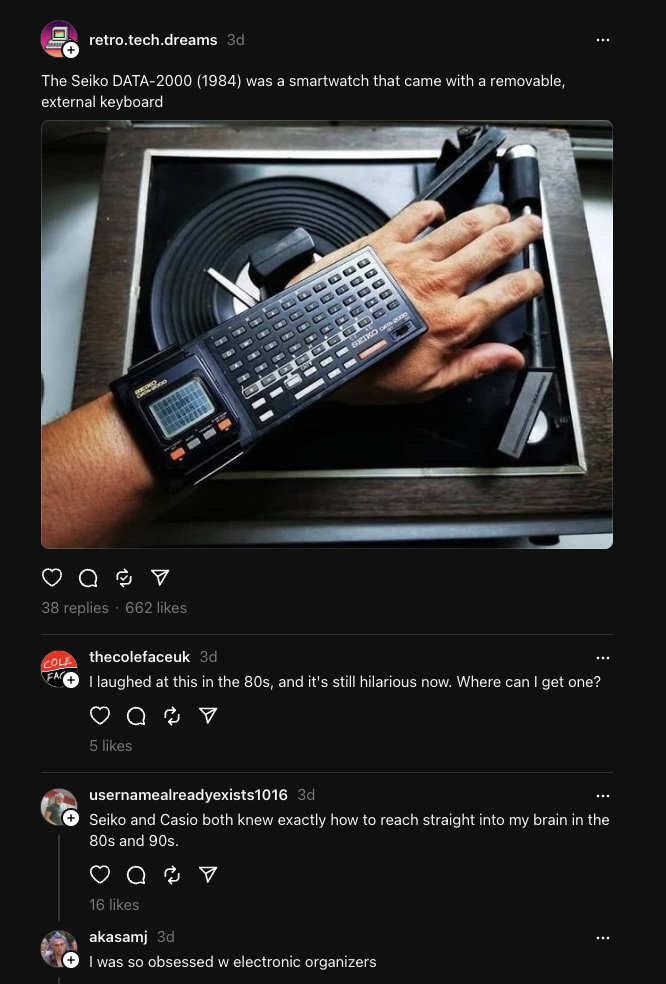Image resolution: width=666 pixels, height=984 pixels.
Task: Follow thecolefaceuk via avatar plus badge
Action: 72,680
